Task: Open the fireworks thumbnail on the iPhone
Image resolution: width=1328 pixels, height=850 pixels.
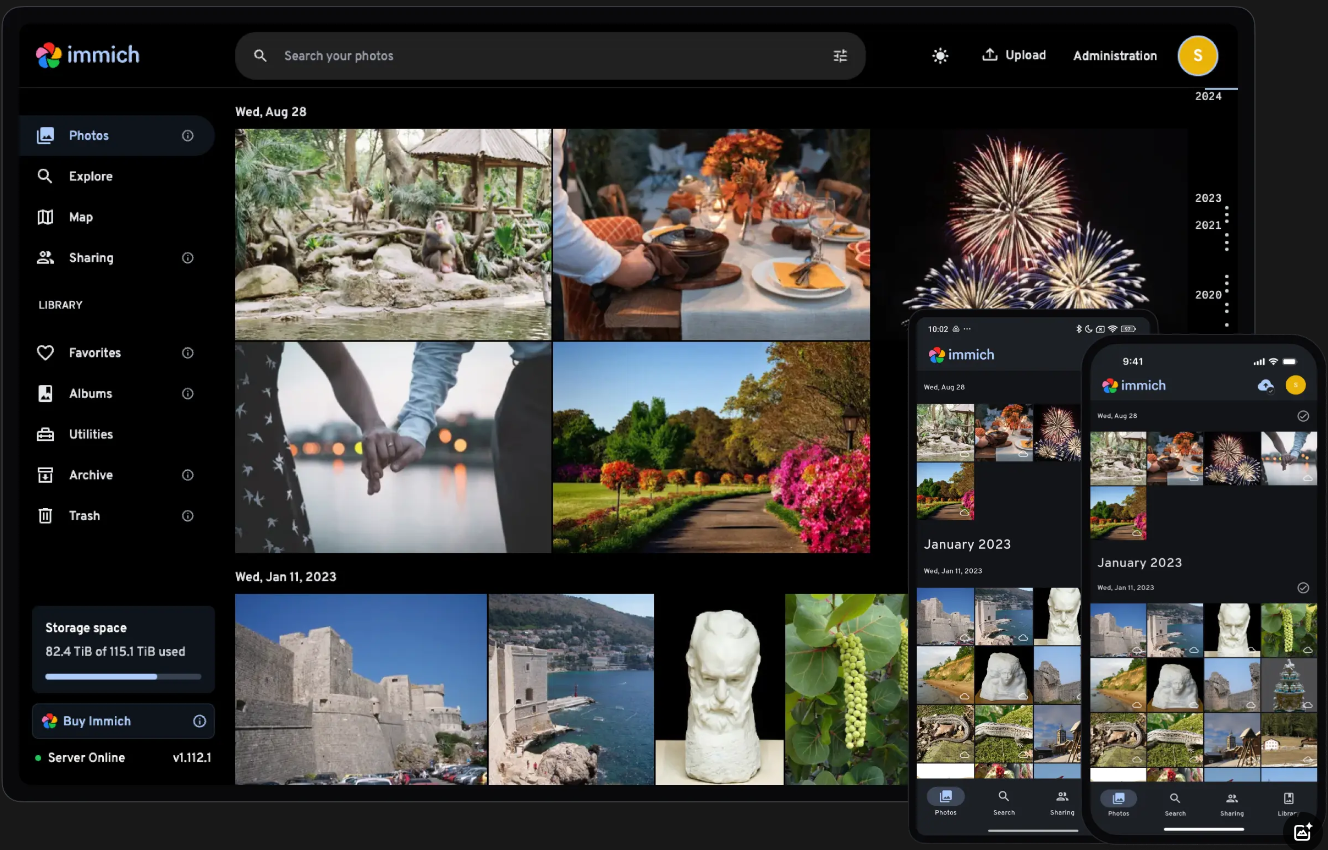Action: [x=1231, y=458]
